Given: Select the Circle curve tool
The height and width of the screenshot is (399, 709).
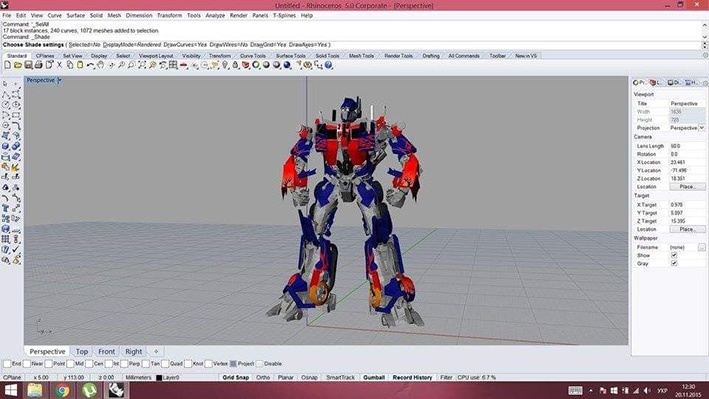Looking at the screenshot, I should [x=5, y=104].
